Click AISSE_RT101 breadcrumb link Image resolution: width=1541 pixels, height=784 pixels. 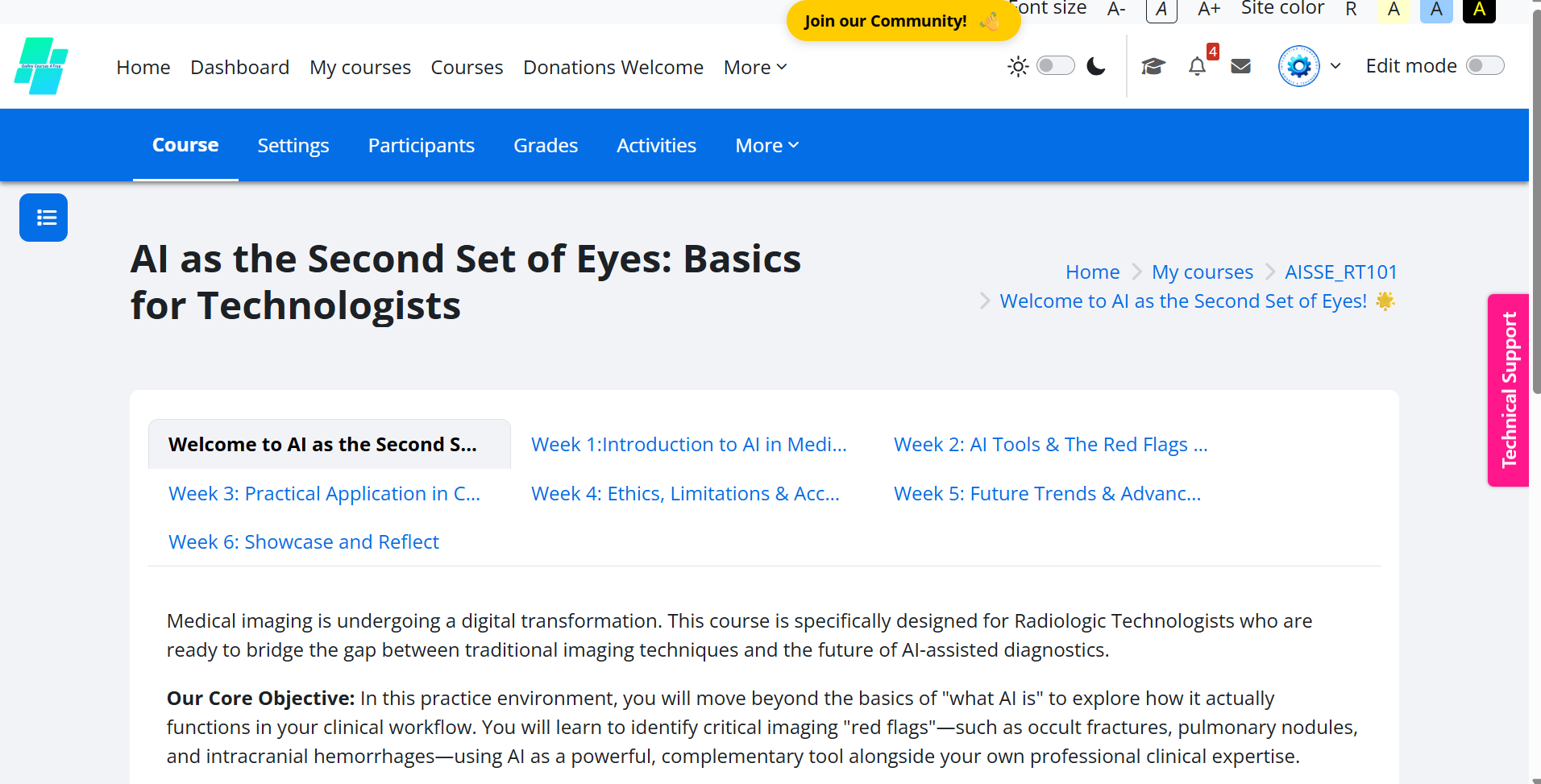coord(1341,272)
